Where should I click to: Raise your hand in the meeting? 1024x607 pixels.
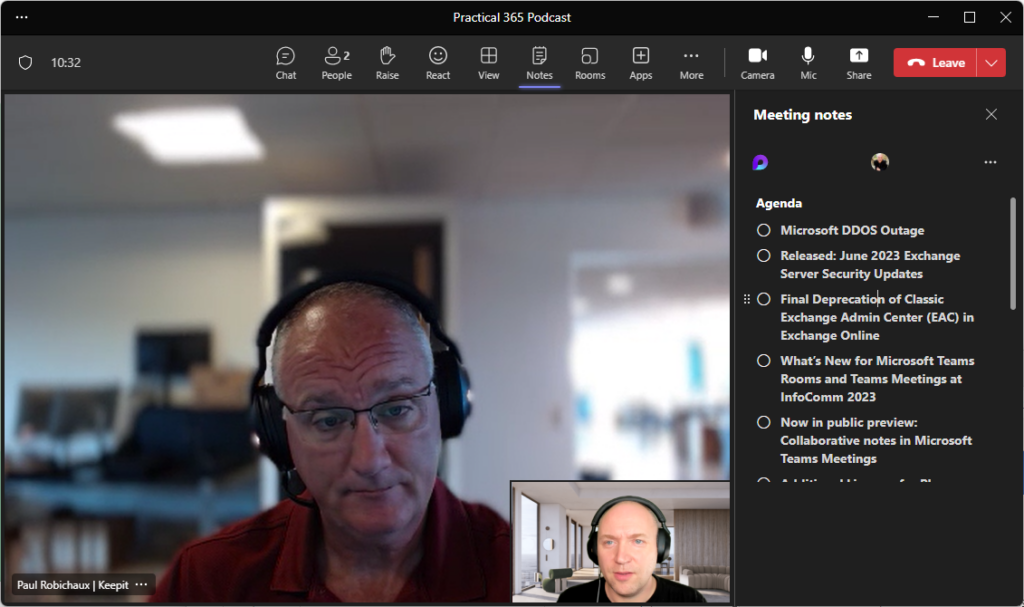pyautogui.click(x=387, y=63)
